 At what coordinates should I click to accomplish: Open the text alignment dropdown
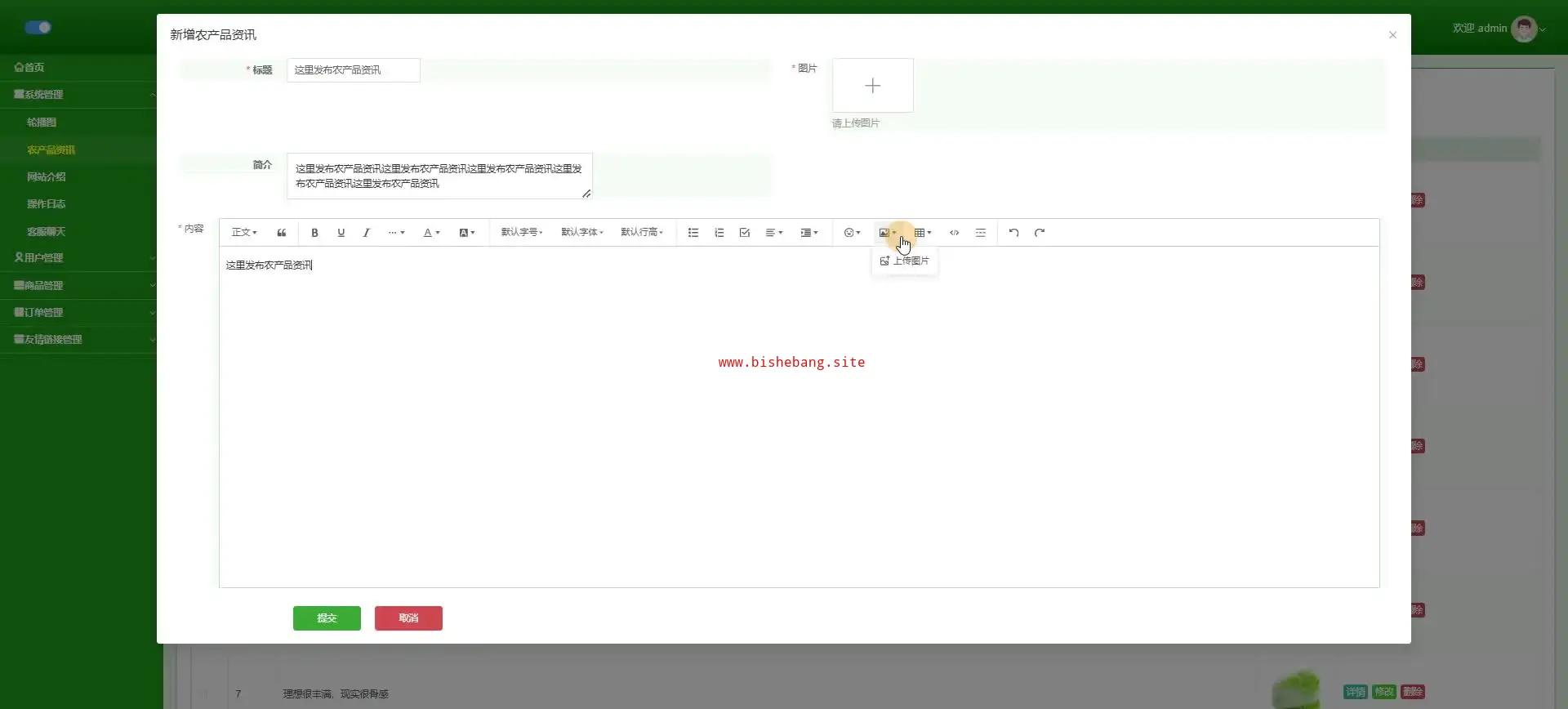(x=773, y=233)
